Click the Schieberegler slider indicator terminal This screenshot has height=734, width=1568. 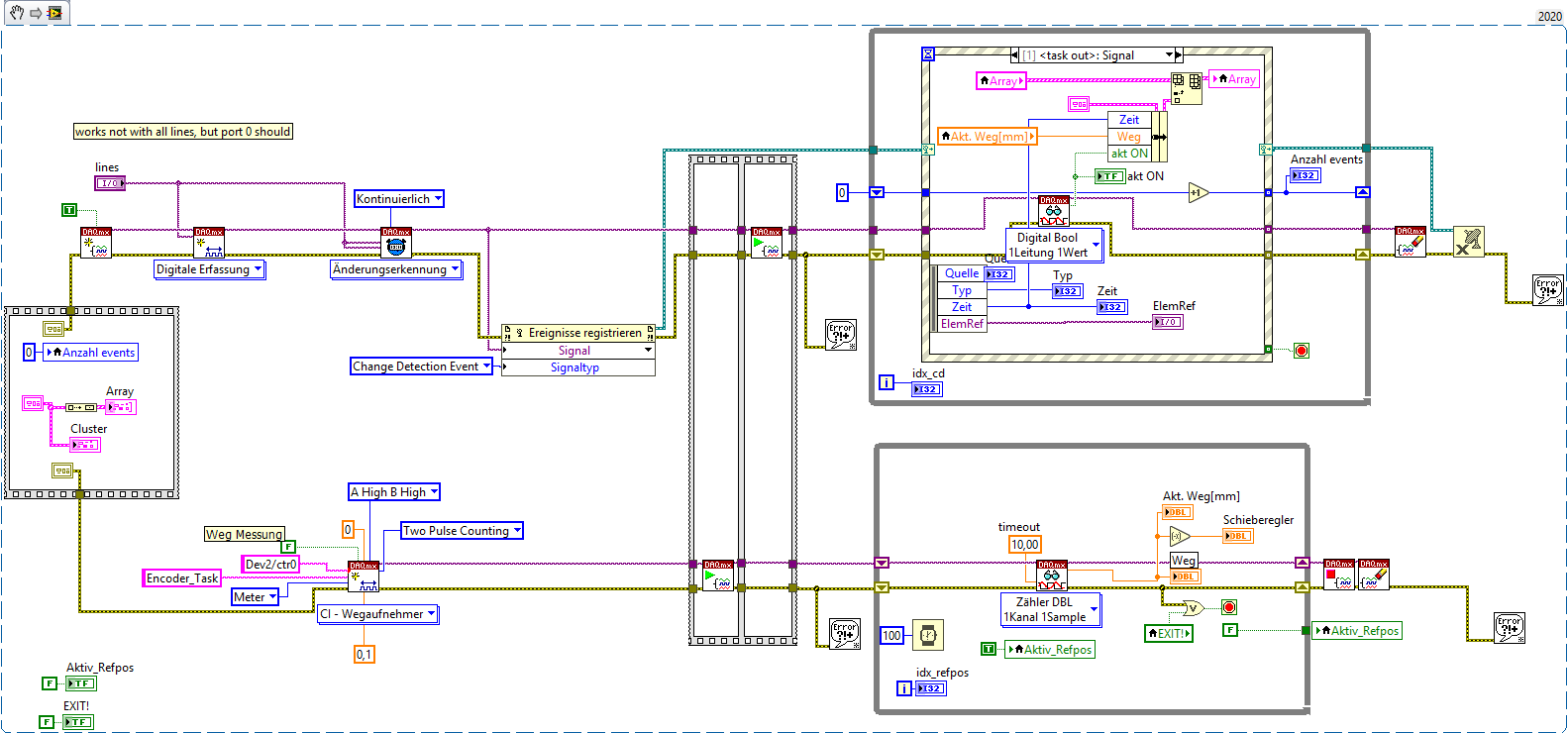pyautogui.click(x=1238, y=536)
